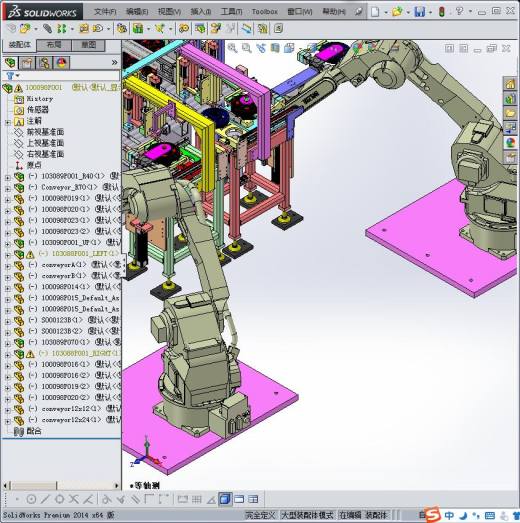The image size is (520, 523).
Task: Click the Save icon in the title bar
Action: click(419, 12)
